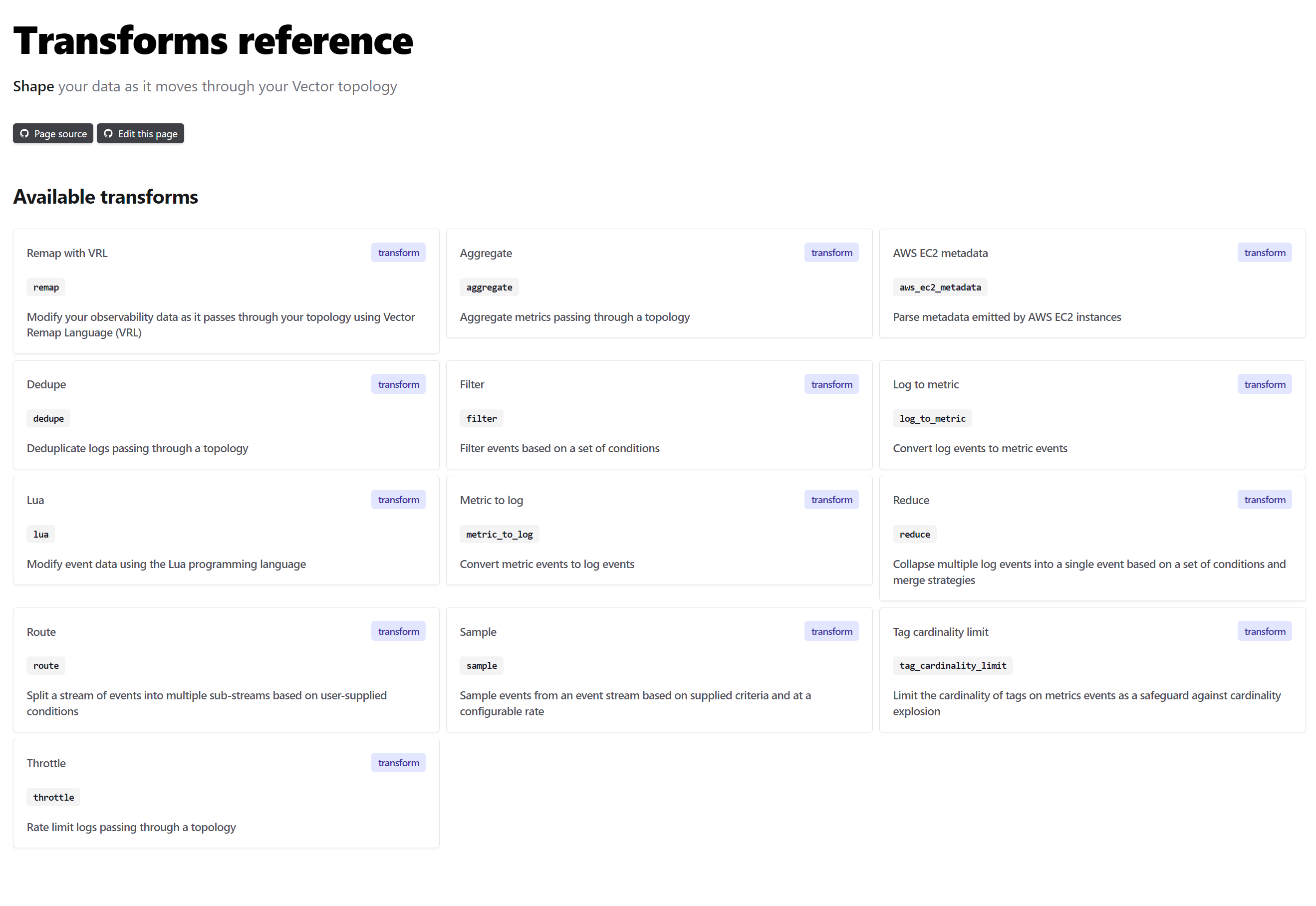This screenshot has height=906, width=1316.
Task: Open the Page source button
Action: [x=53, y=133]
